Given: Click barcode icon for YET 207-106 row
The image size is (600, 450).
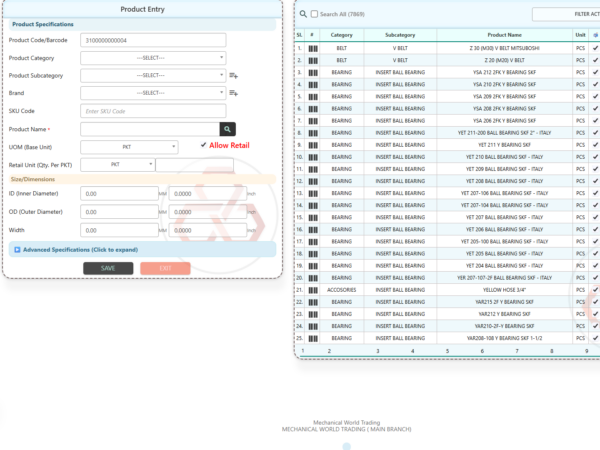Looking at the screenshot, I should coord(313,194).
